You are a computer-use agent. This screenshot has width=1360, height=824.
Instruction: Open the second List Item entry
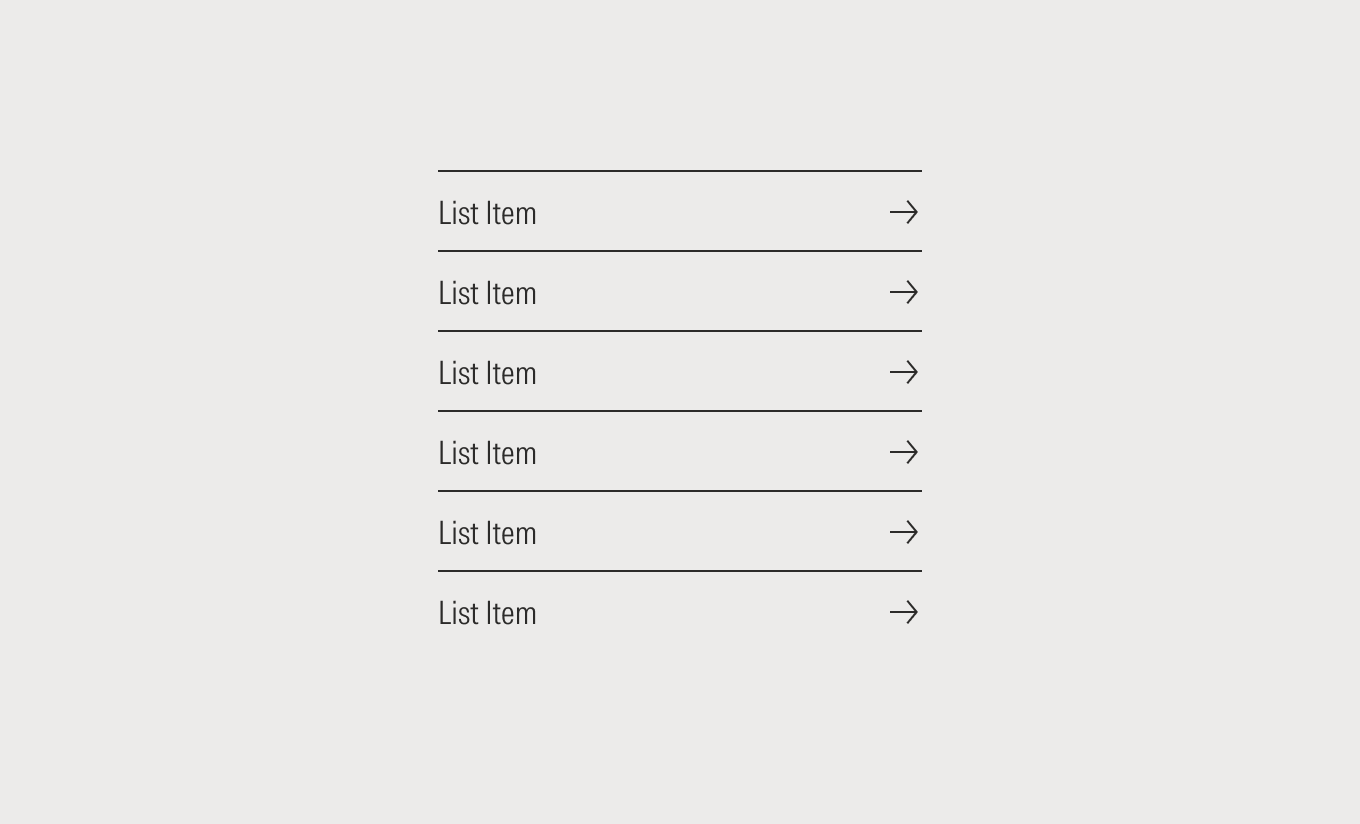point(679,292)
